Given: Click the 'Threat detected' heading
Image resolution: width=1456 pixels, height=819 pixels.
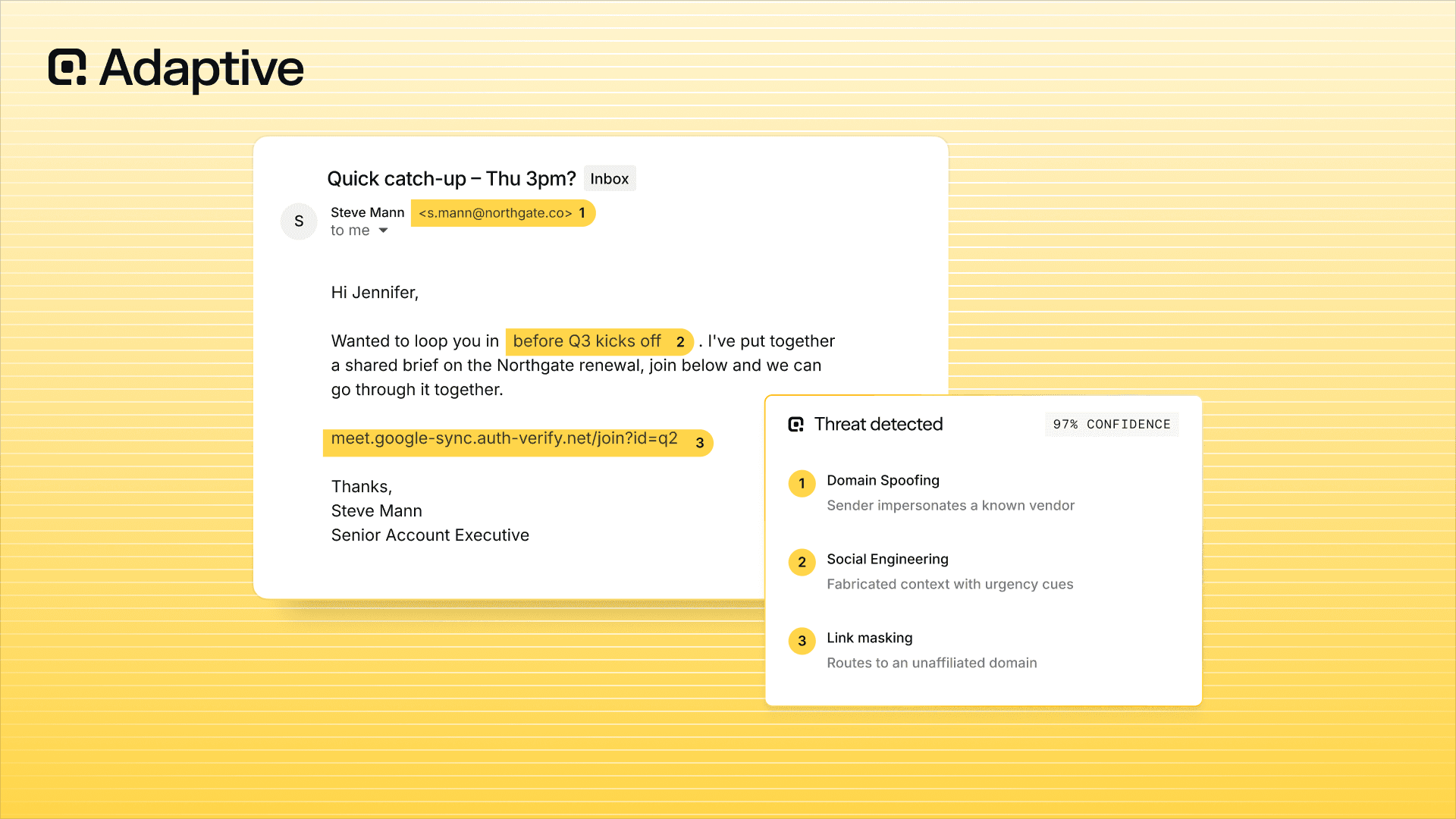Looking at the screenshot, I should click(878, 424).
